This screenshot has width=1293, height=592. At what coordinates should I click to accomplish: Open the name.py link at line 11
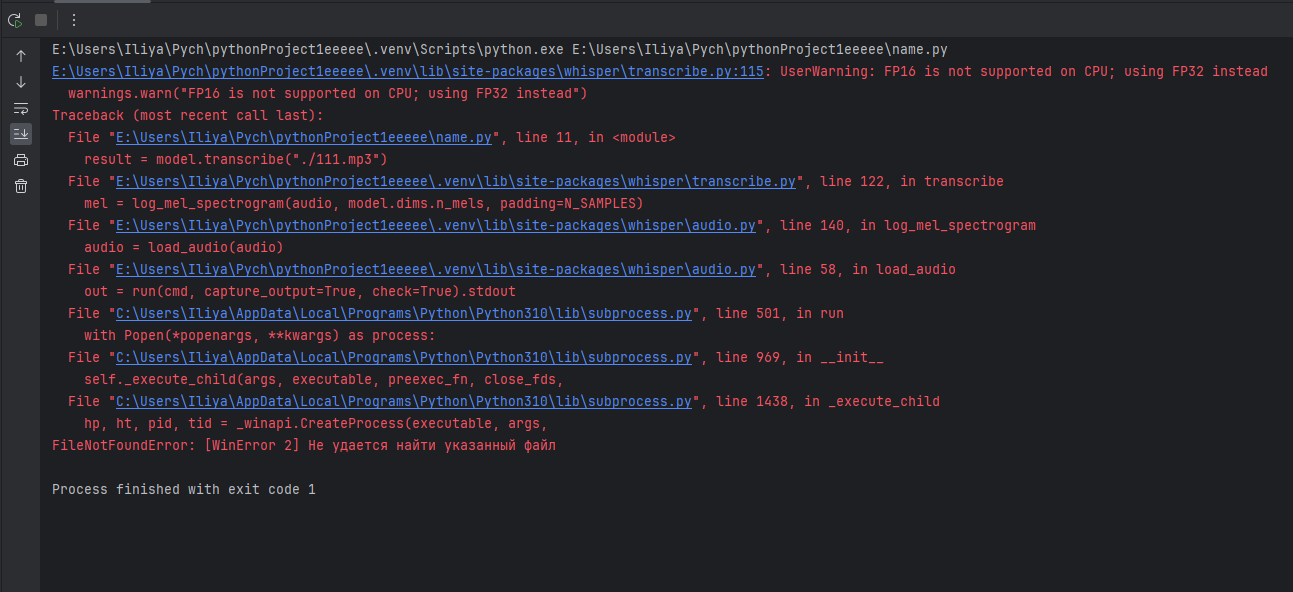click(304, 138)
